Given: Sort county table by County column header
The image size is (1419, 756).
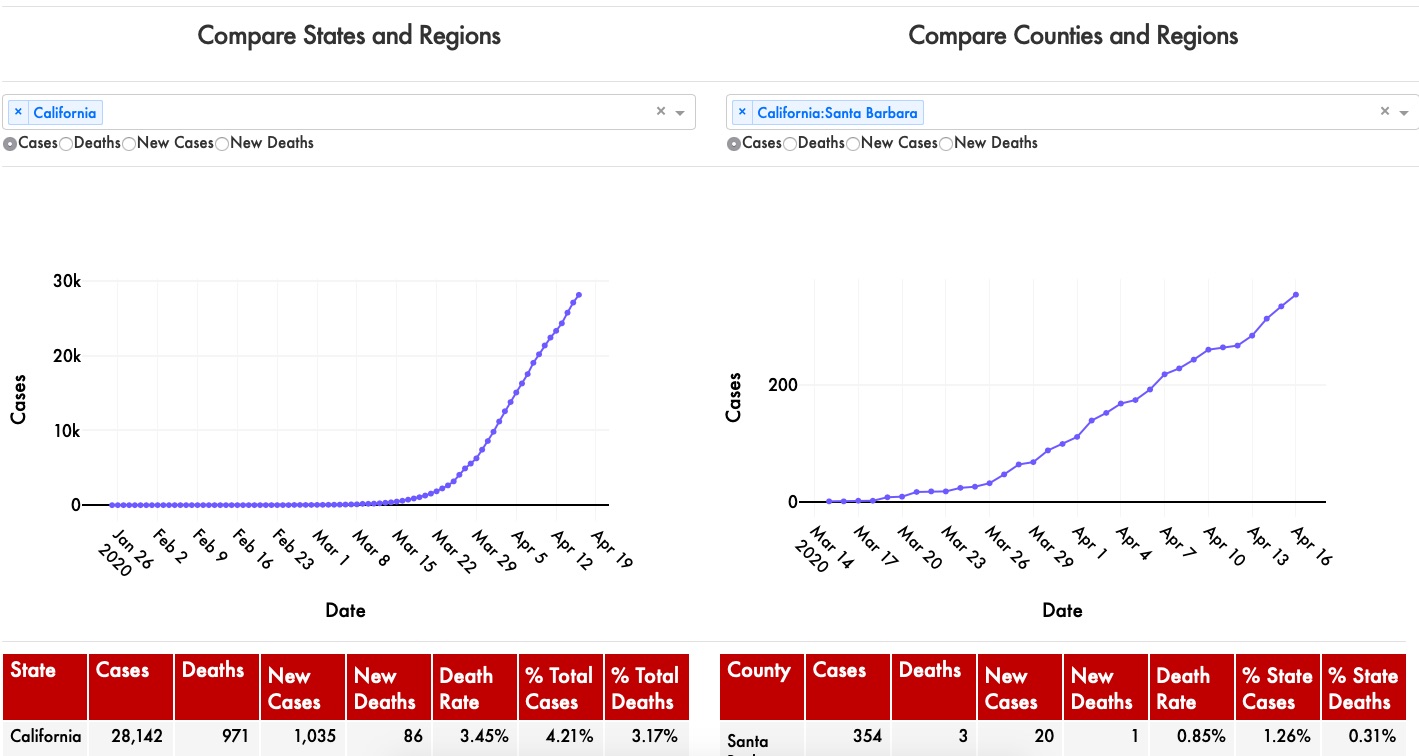Looking at the screenshot, I should [x=763, y=688].
